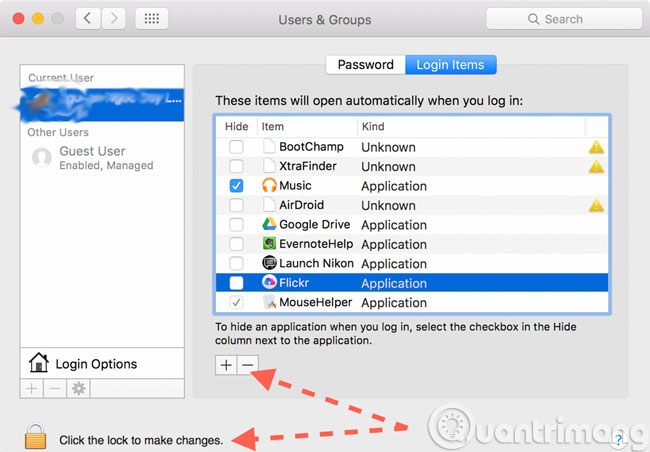Select the XtraFinder item name
The height and width of the screenshot is (452, 650).
308,166
